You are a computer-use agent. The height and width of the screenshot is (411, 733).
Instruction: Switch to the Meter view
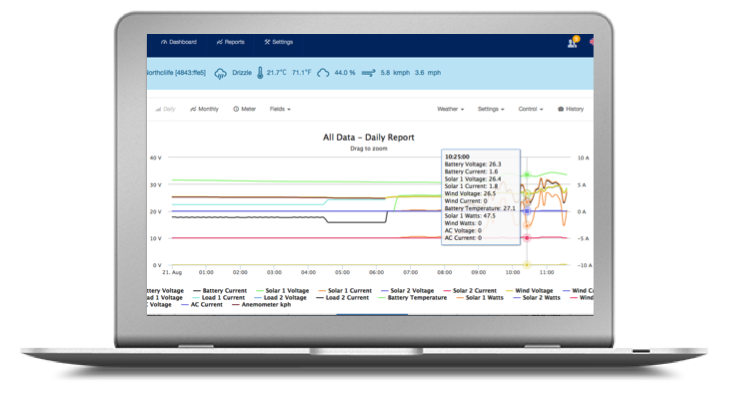pyautogui.click(x=245, y=108)
